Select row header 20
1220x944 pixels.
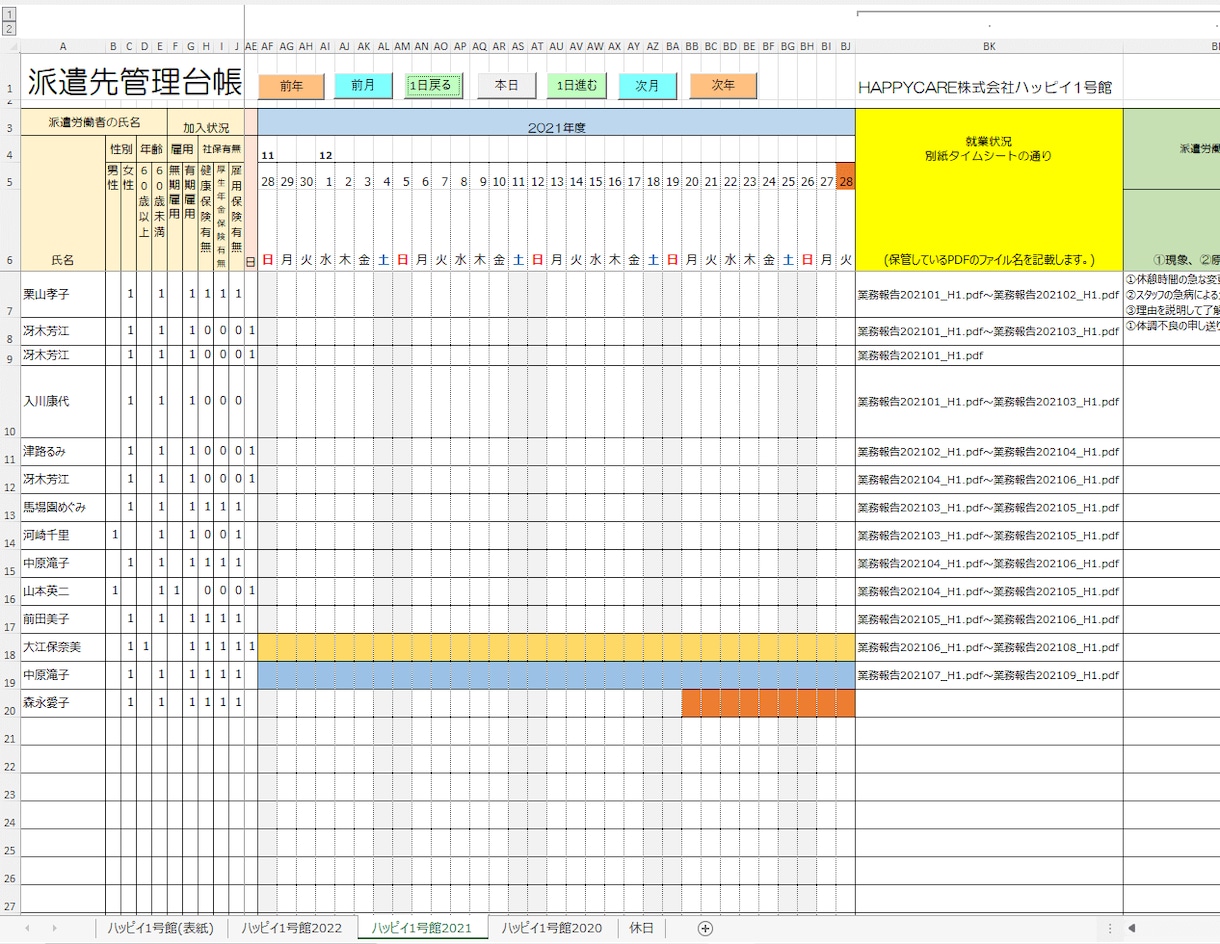pyautogui.click(x=10, y=703)
